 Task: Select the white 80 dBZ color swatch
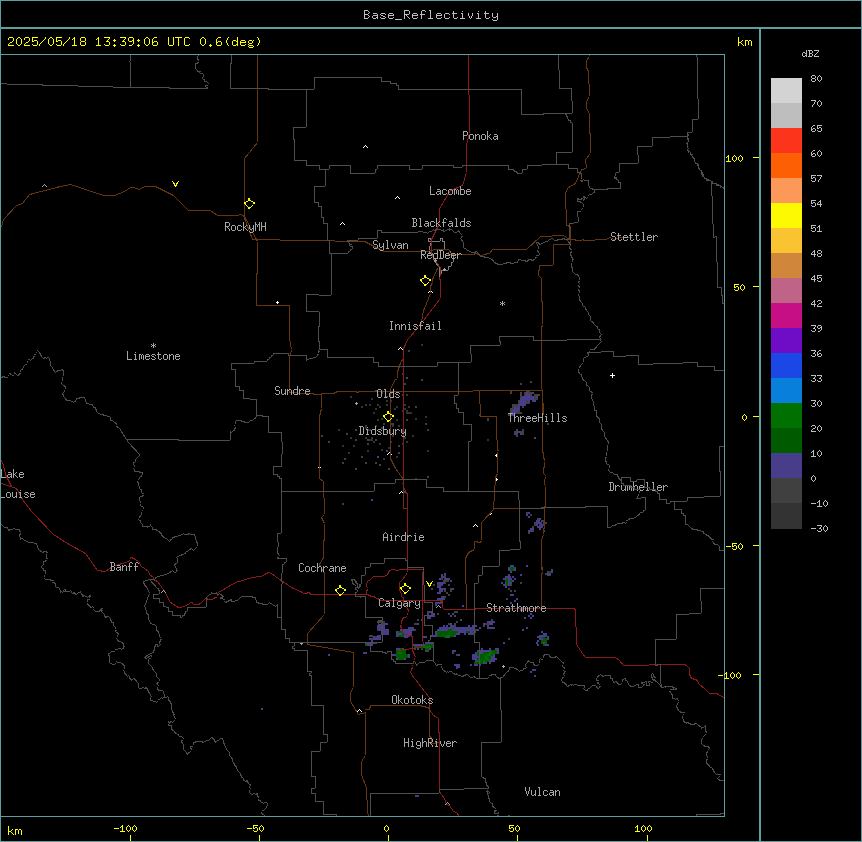tap(786, 91)
